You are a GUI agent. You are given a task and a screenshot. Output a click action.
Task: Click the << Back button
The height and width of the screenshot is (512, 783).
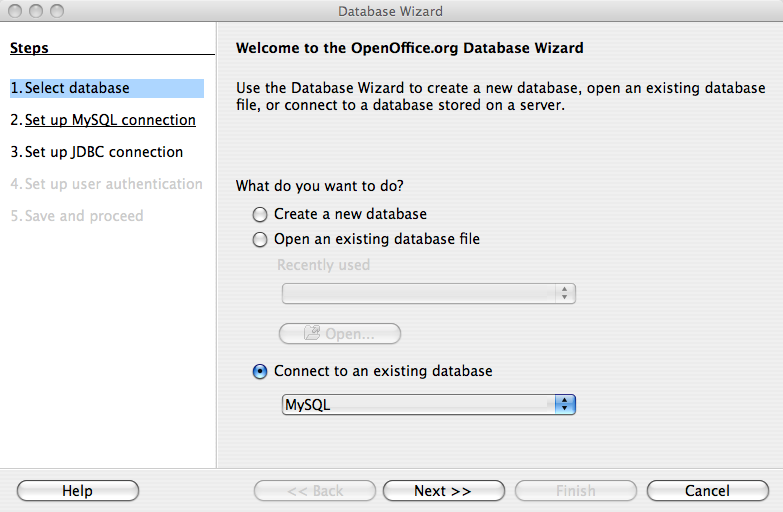(315, 491)
